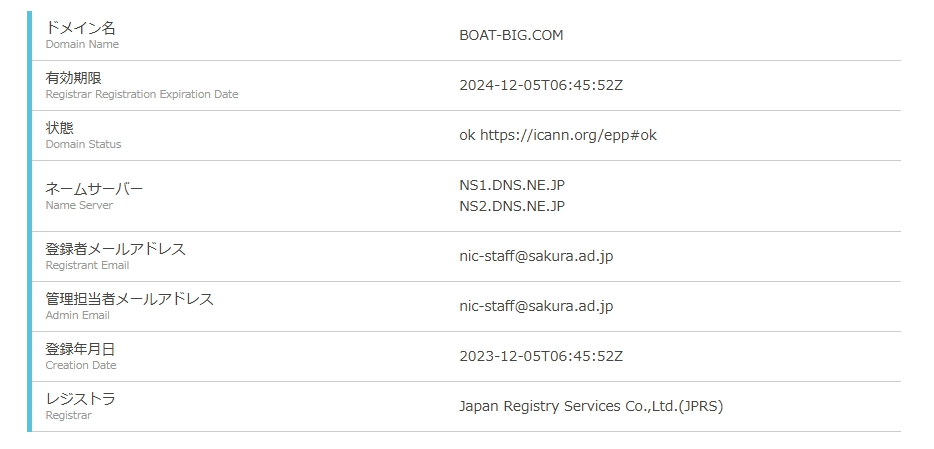Click the 登録年月日 row label

[80, 349]
